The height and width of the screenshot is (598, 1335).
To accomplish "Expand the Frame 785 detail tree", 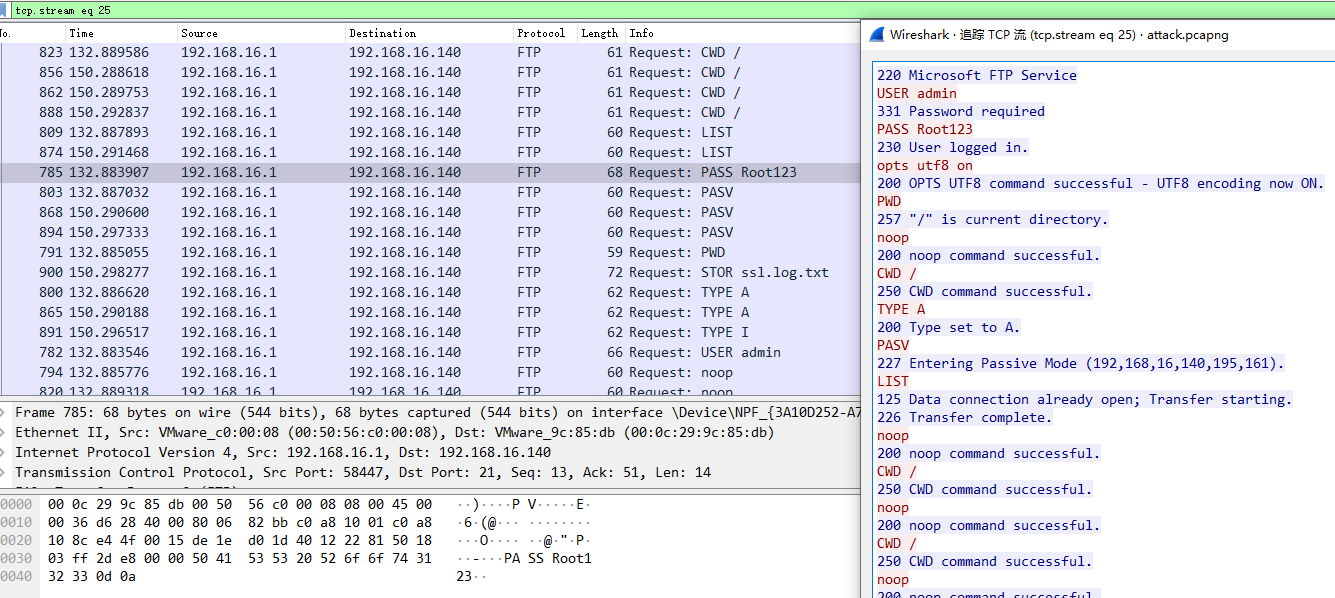I will tap(5, 412).
